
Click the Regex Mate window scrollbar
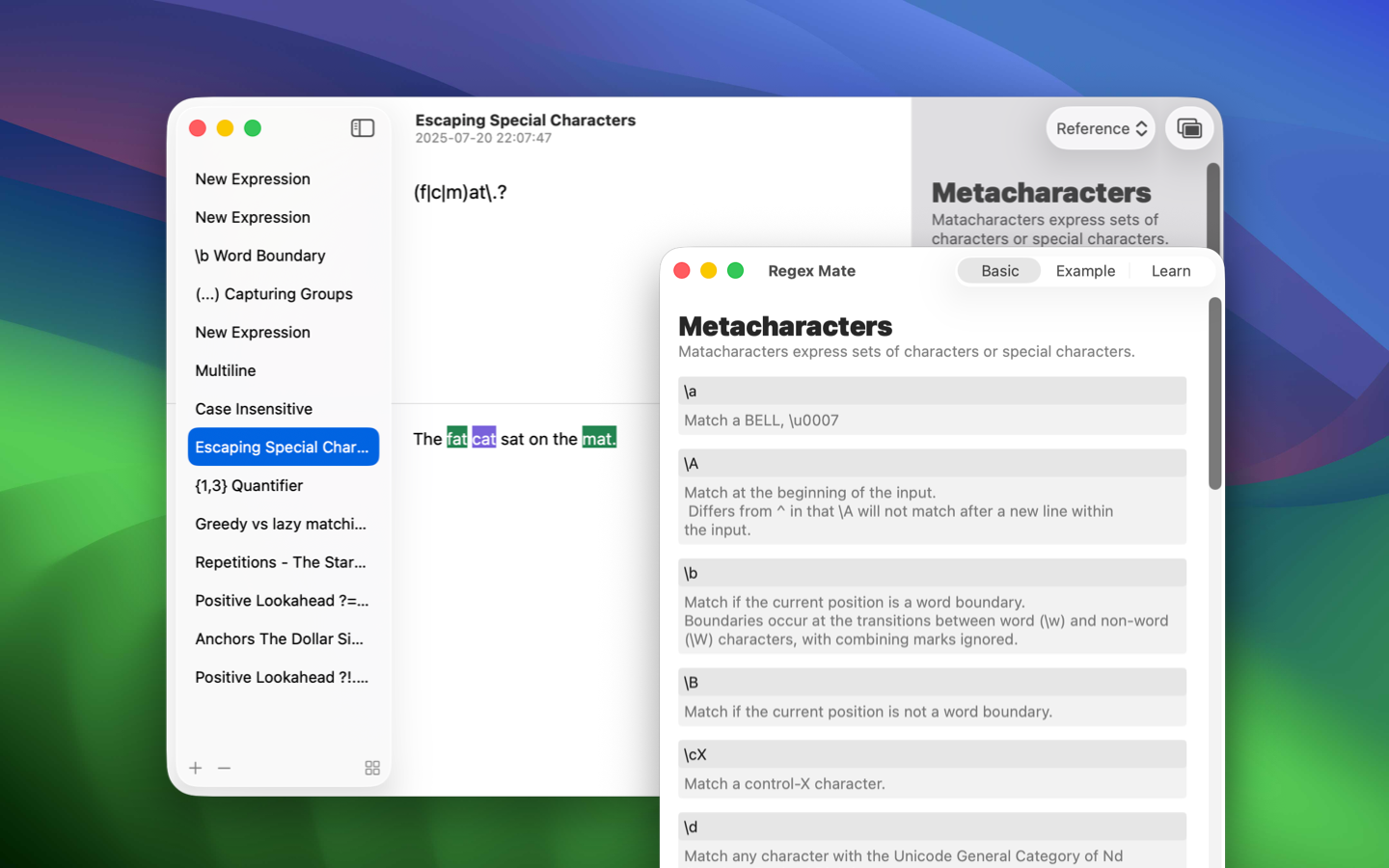1214,393
